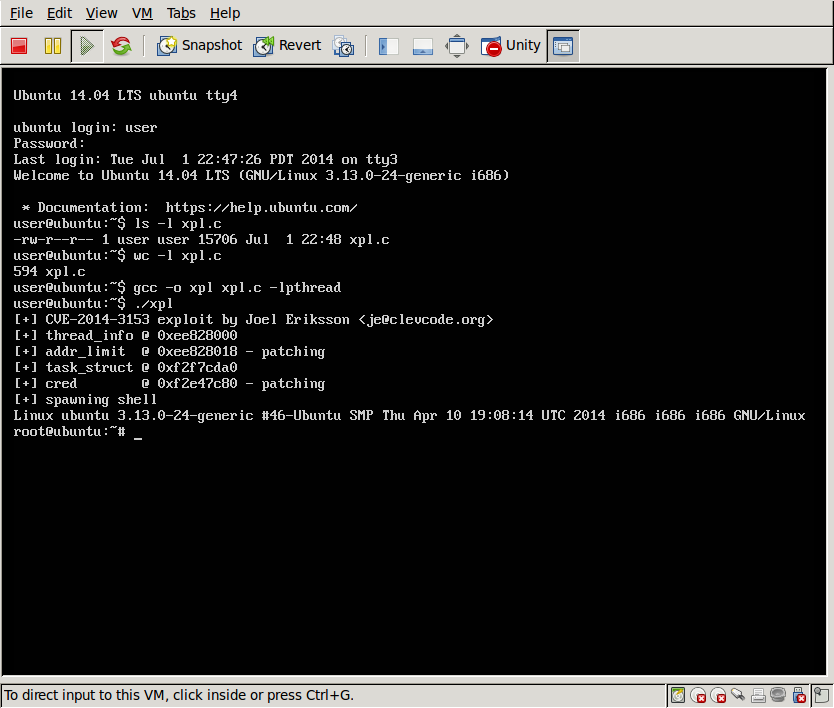The image size is (834, 708).
Task: Click the printer device status icon
Action: point(759,695)
